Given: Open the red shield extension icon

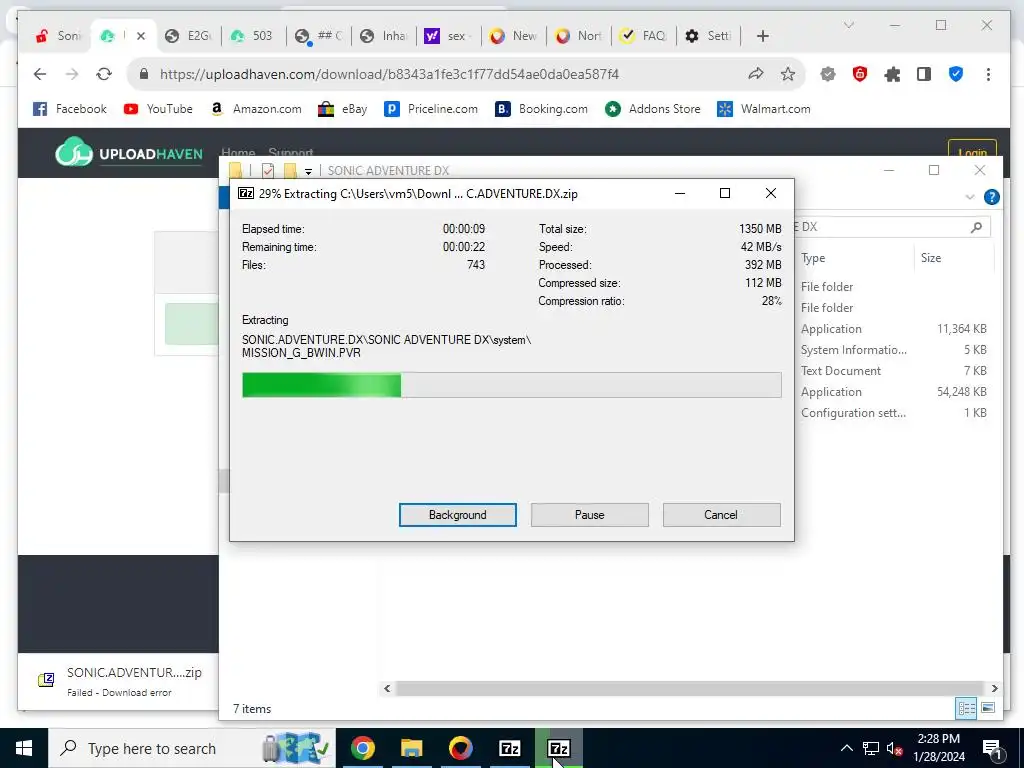Looking at the screenshot, I should coord(860,74).
